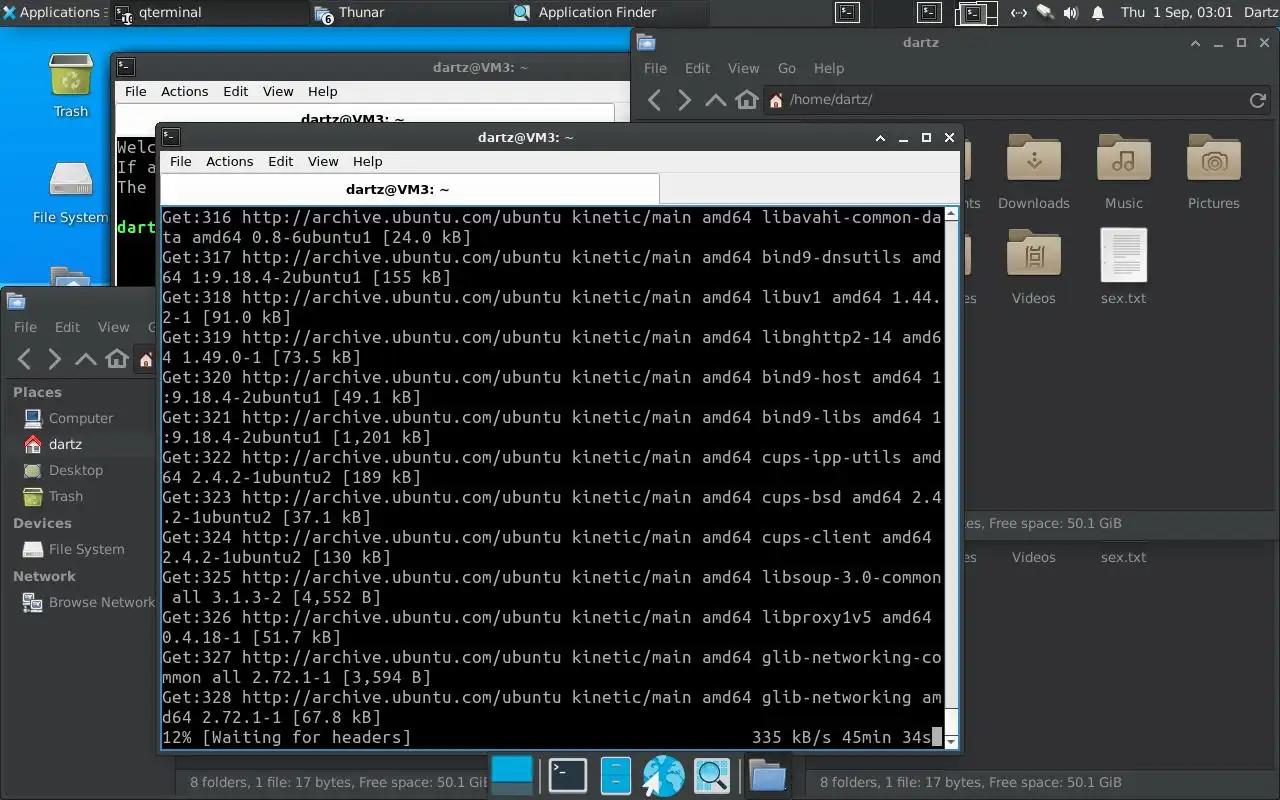1280x800 pixels.
Task: Select the sex.txt file icon
Action: [1124, 255]
